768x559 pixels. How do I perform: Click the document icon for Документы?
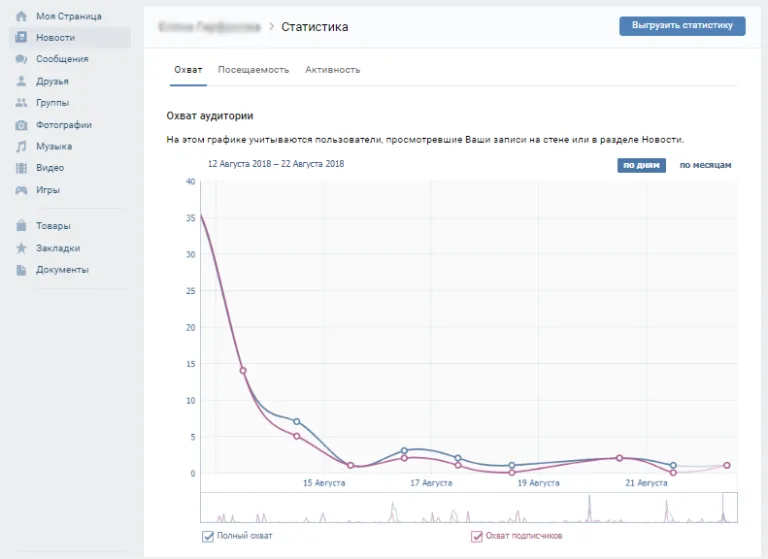point(21,269)
